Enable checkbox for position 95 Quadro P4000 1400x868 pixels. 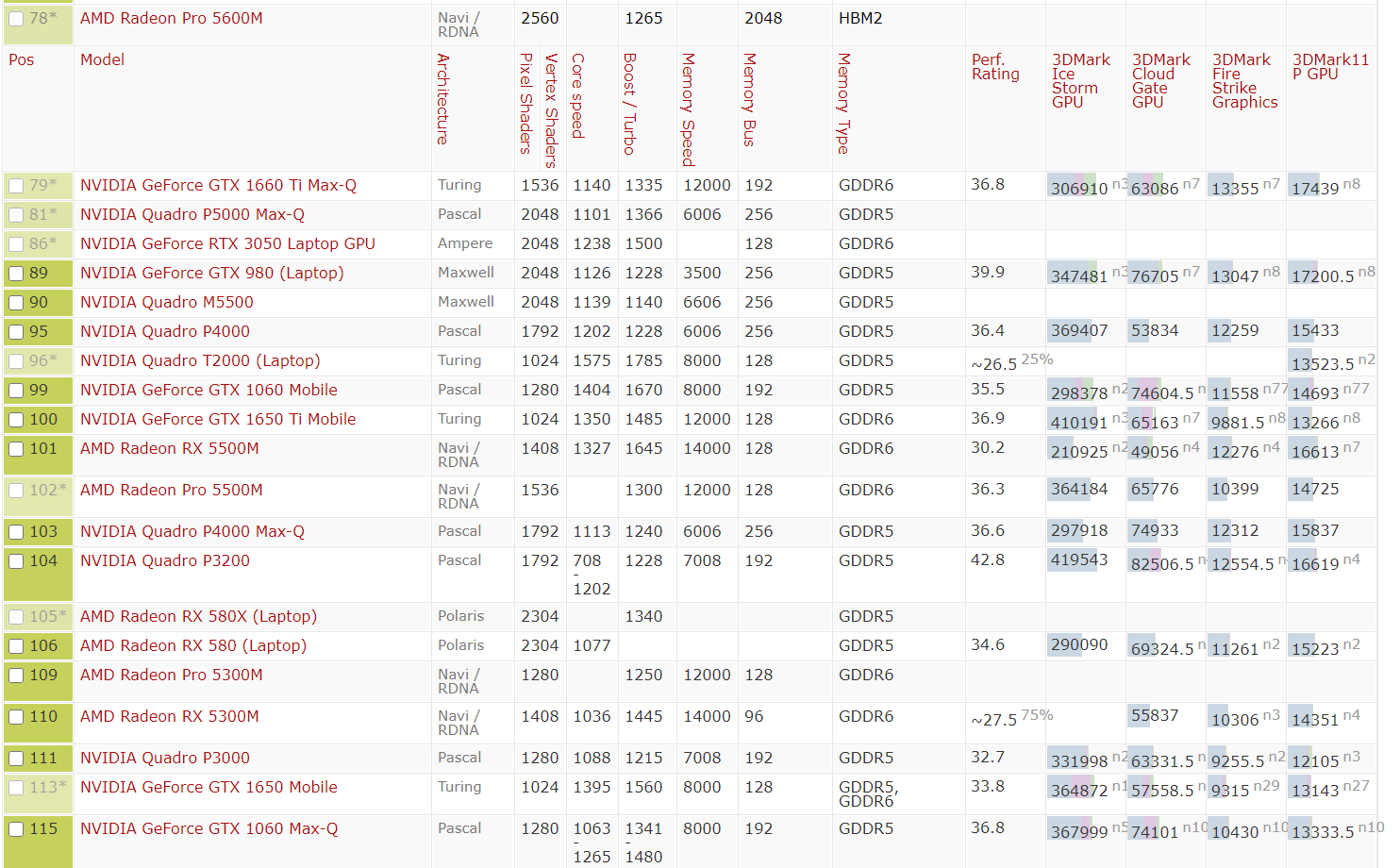point(16,332)
